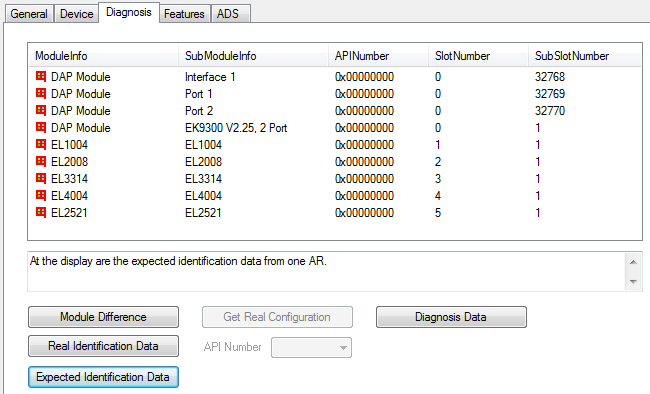Click EL2521 in the SubModuleInfo column
The image size is (650, 394).
(x=203, y=213)
